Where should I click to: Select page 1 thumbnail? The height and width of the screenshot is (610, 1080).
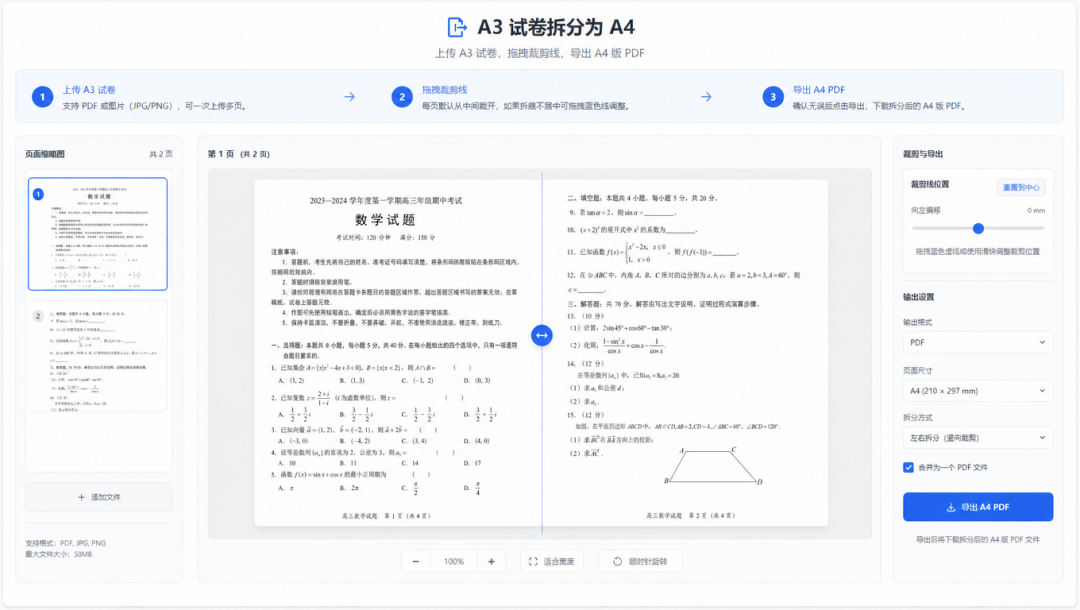click(x=98, y=234)
